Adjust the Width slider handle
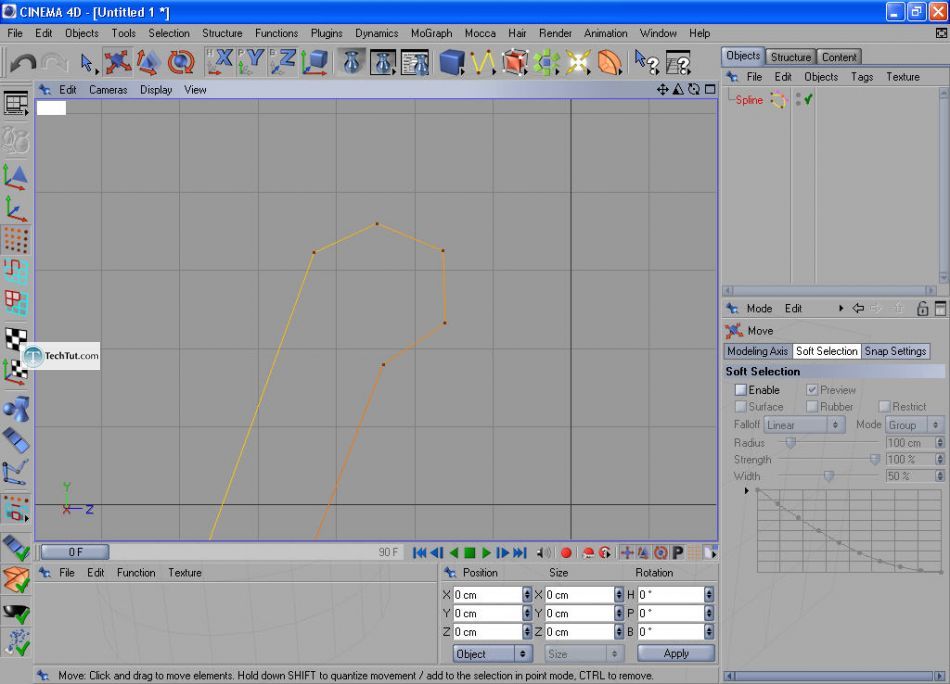The height and width of the screenshot is (684, 950). (x=829, y=476)
